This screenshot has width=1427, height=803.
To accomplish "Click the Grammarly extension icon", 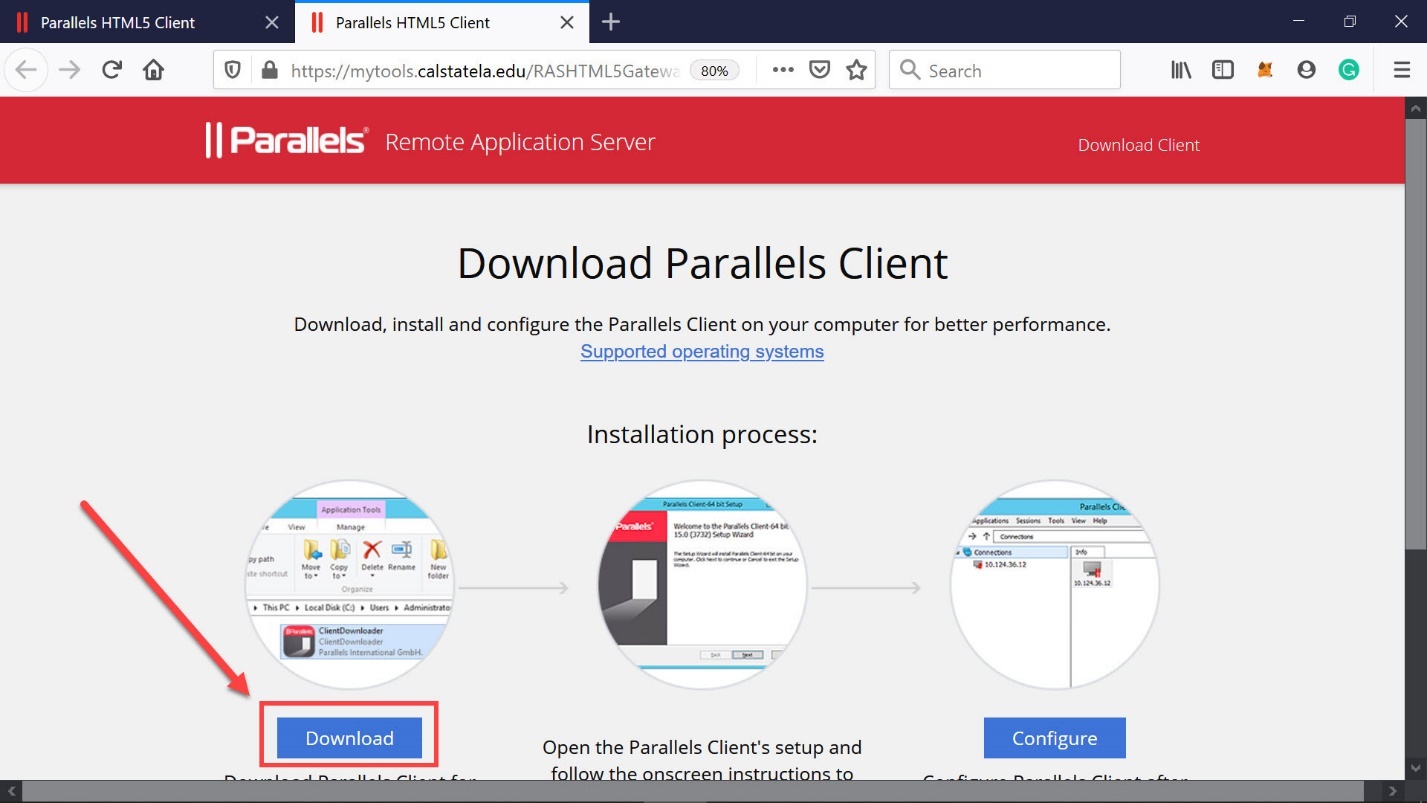I will (1349, 70).
